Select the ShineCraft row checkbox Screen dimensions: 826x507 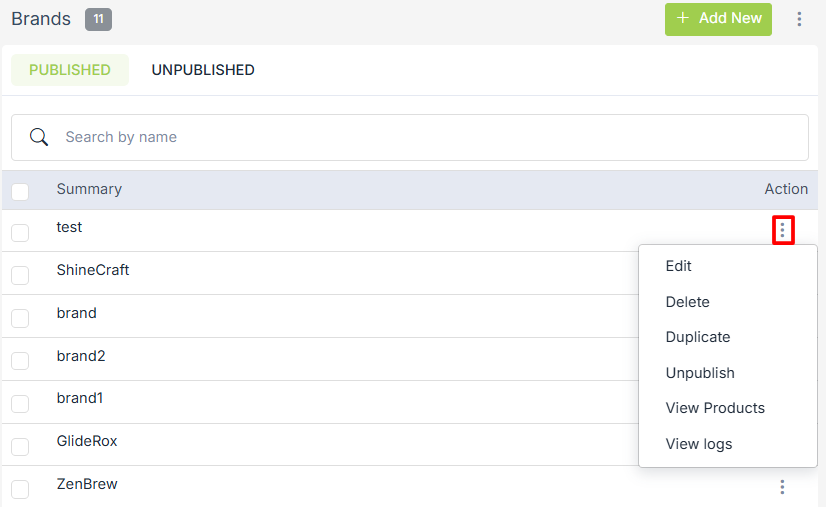pos(20,275)
